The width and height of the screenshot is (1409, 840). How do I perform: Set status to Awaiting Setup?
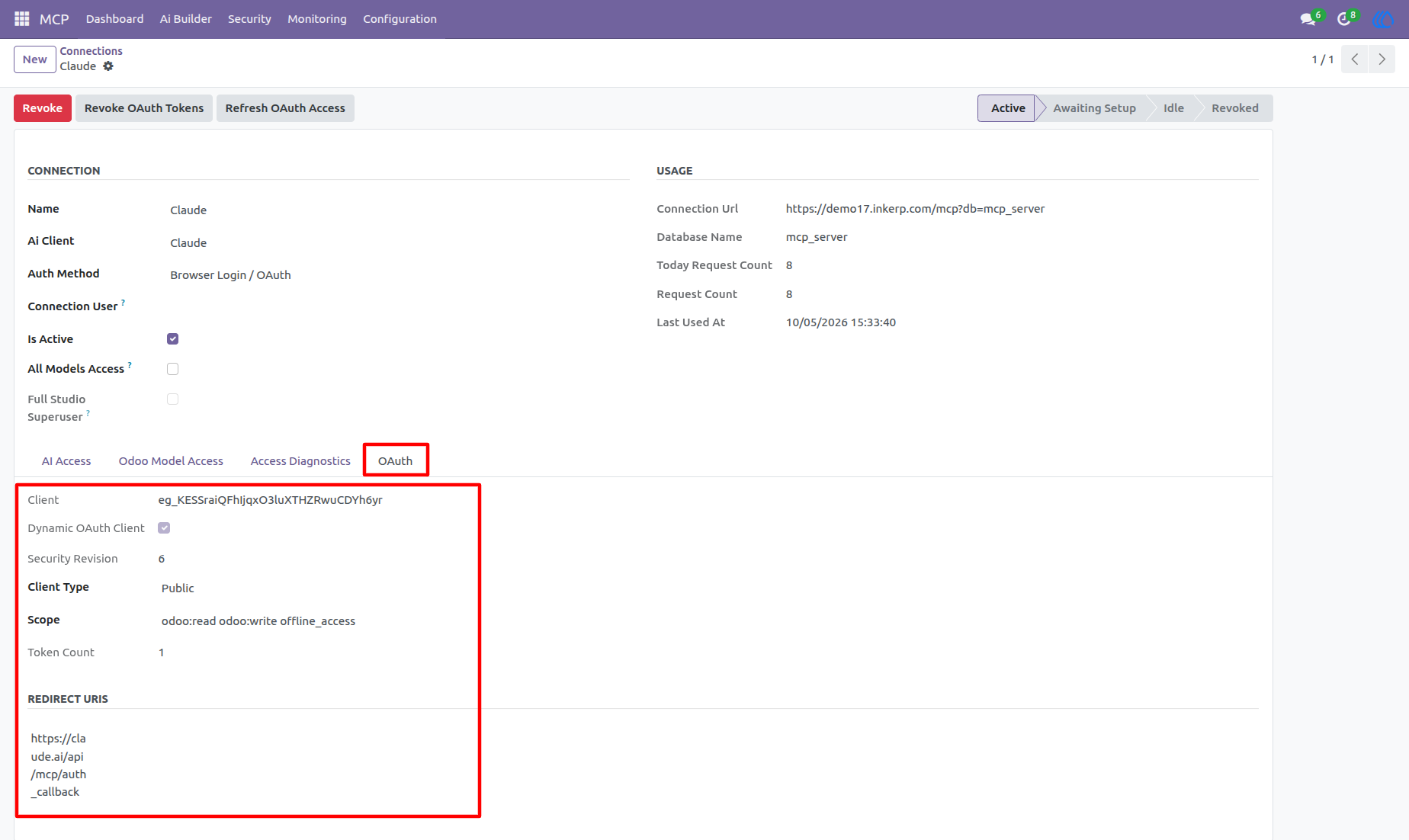(1094, 108)
